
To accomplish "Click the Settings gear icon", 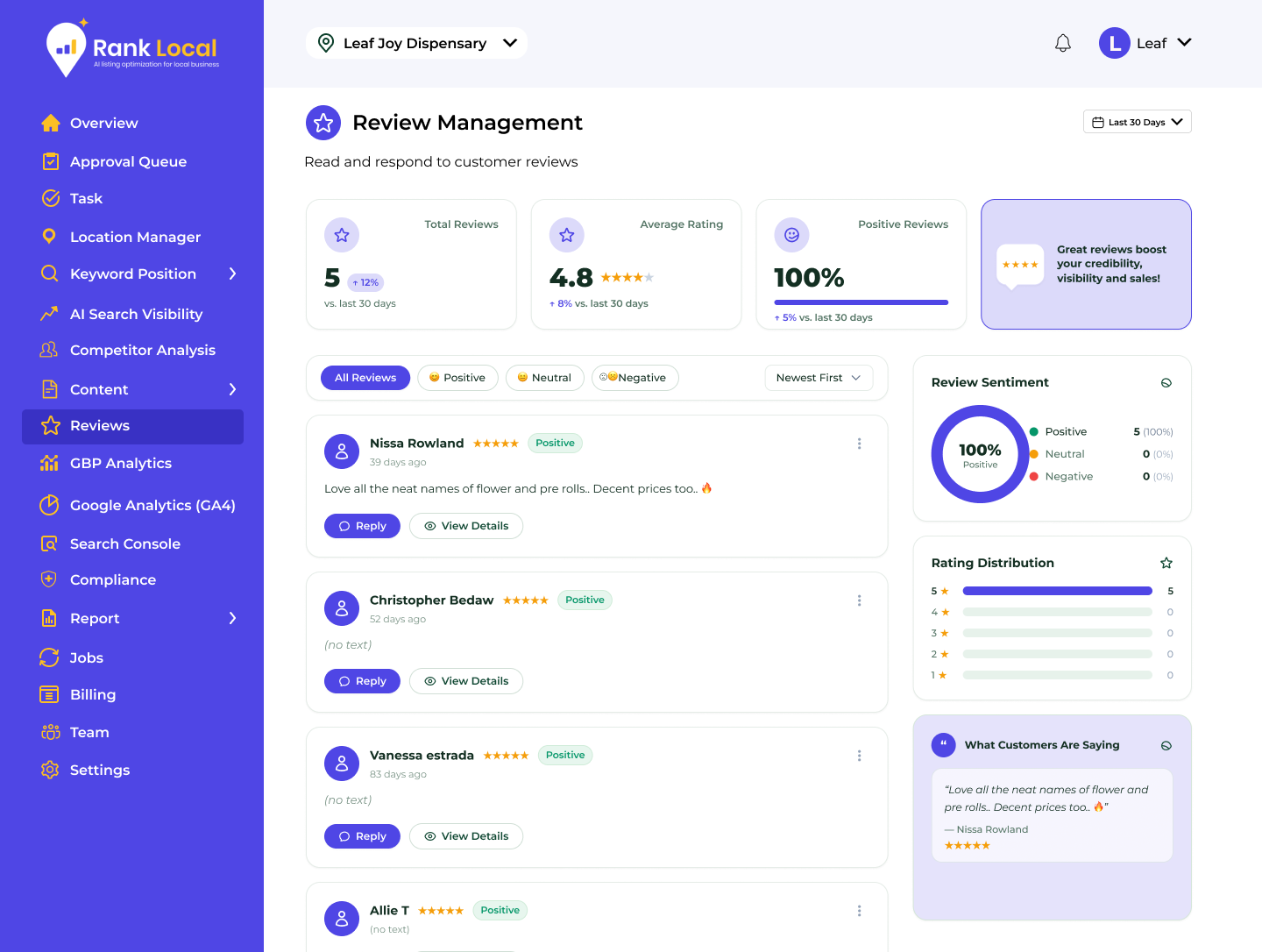I will 49,770.
